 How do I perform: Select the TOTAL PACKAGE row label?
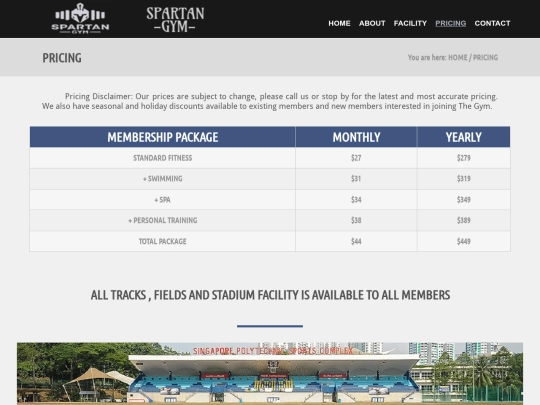point(163,241)
